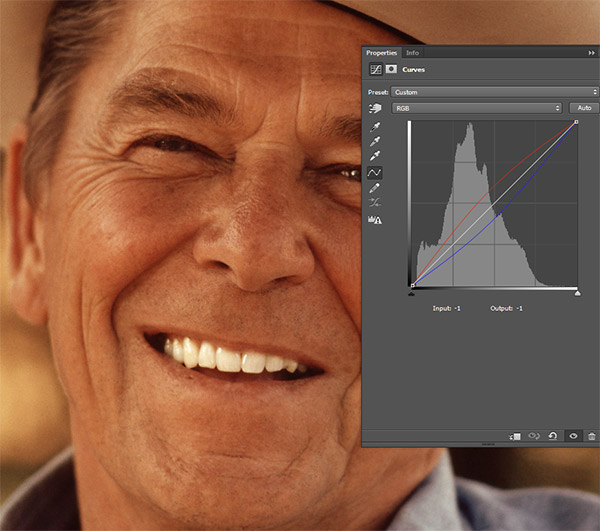Reset the curves adjustment to defaults
The height and width of the screenshot is (531, 600).
click(x=553, y=436)
